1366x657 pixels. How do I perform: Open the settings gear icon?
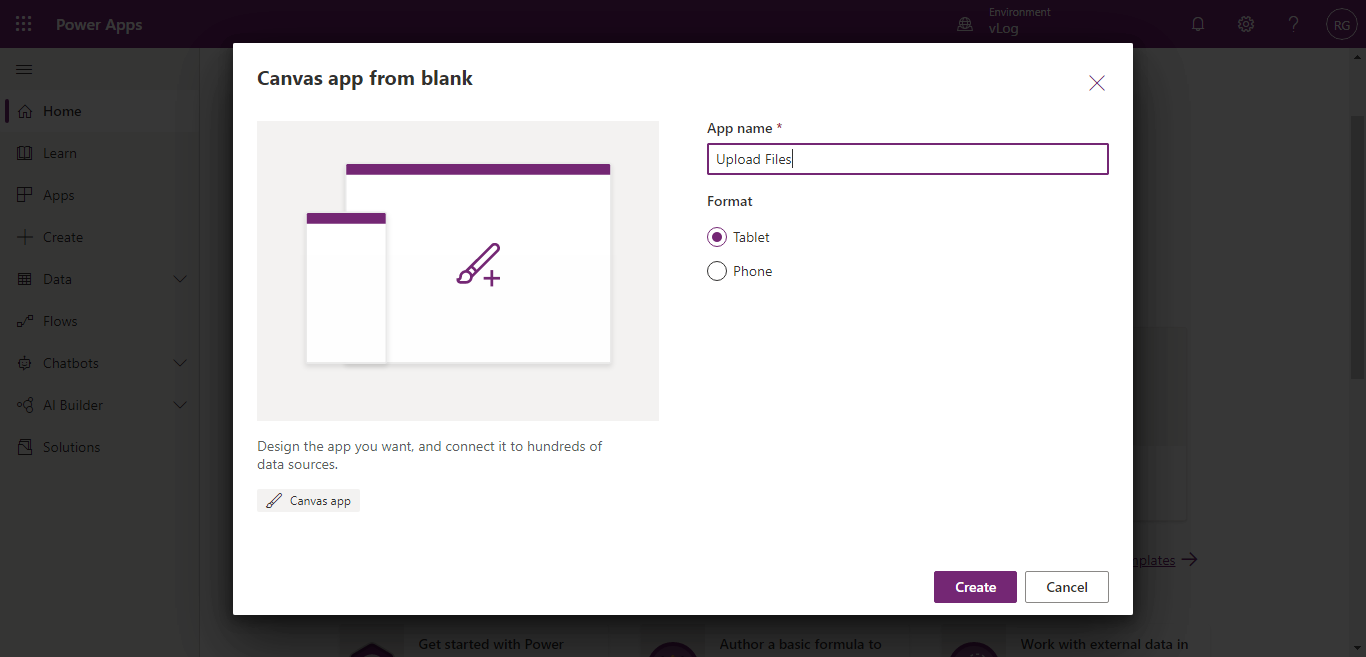[1245, 24]
